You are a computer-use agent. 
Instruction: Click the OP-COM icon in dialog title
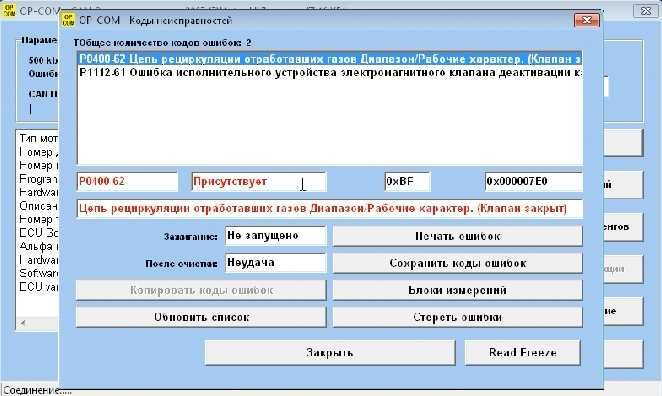click(x=68, y=19)
